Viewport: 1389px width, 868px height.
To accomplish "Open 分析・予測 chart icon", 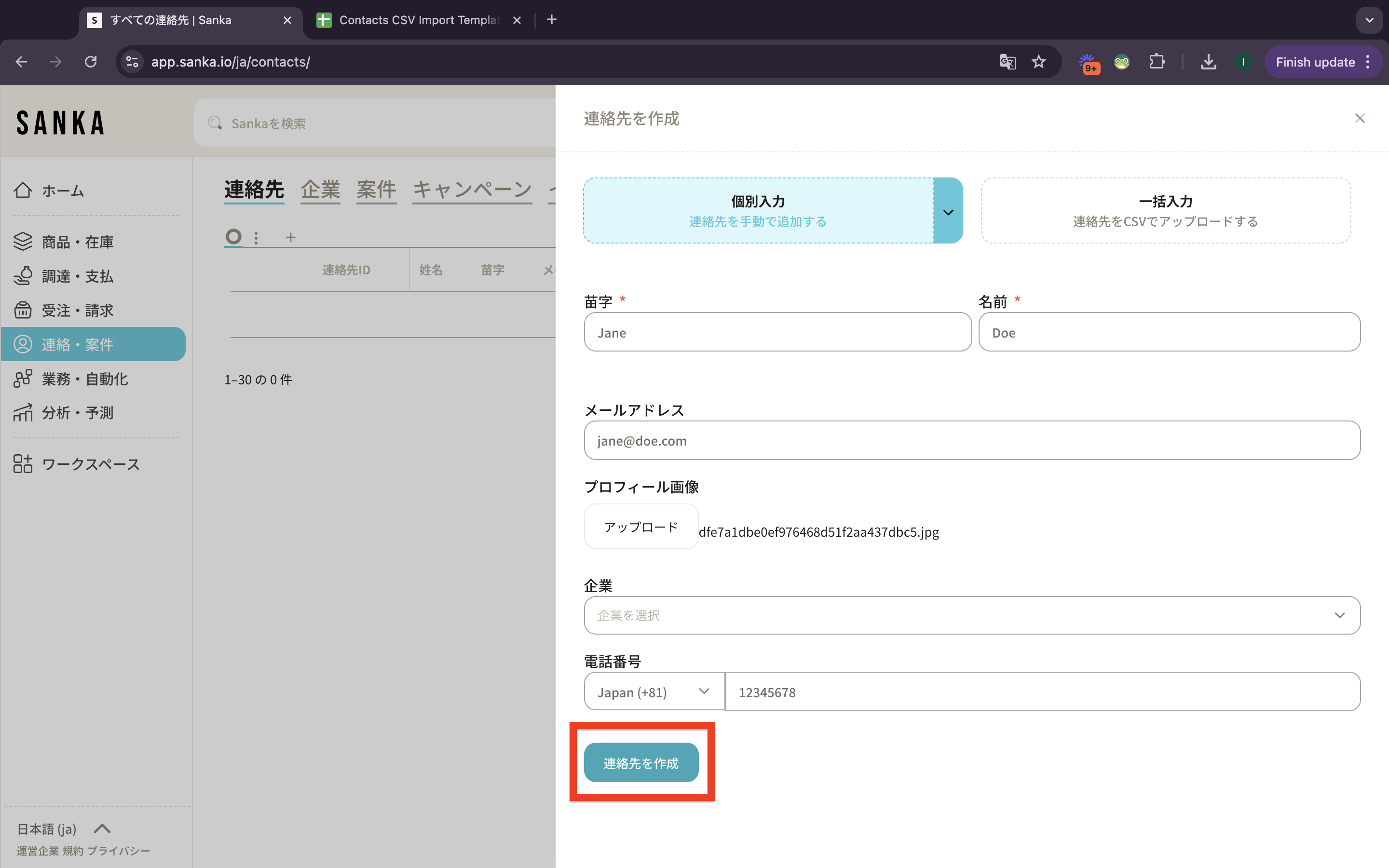I will [x=23, y=412].
